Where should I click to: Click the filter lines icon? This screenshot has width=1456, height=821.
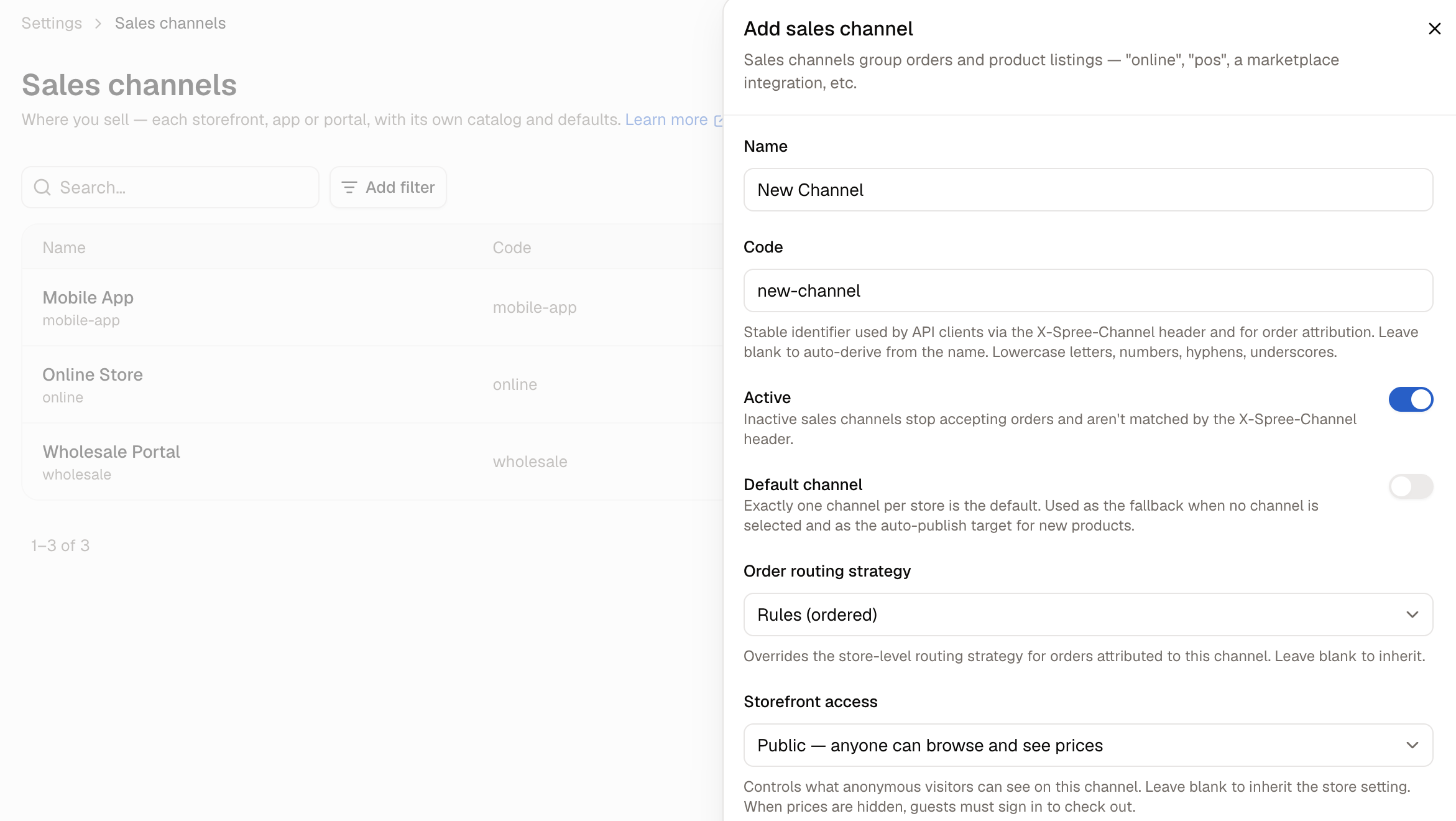[349, 187]
